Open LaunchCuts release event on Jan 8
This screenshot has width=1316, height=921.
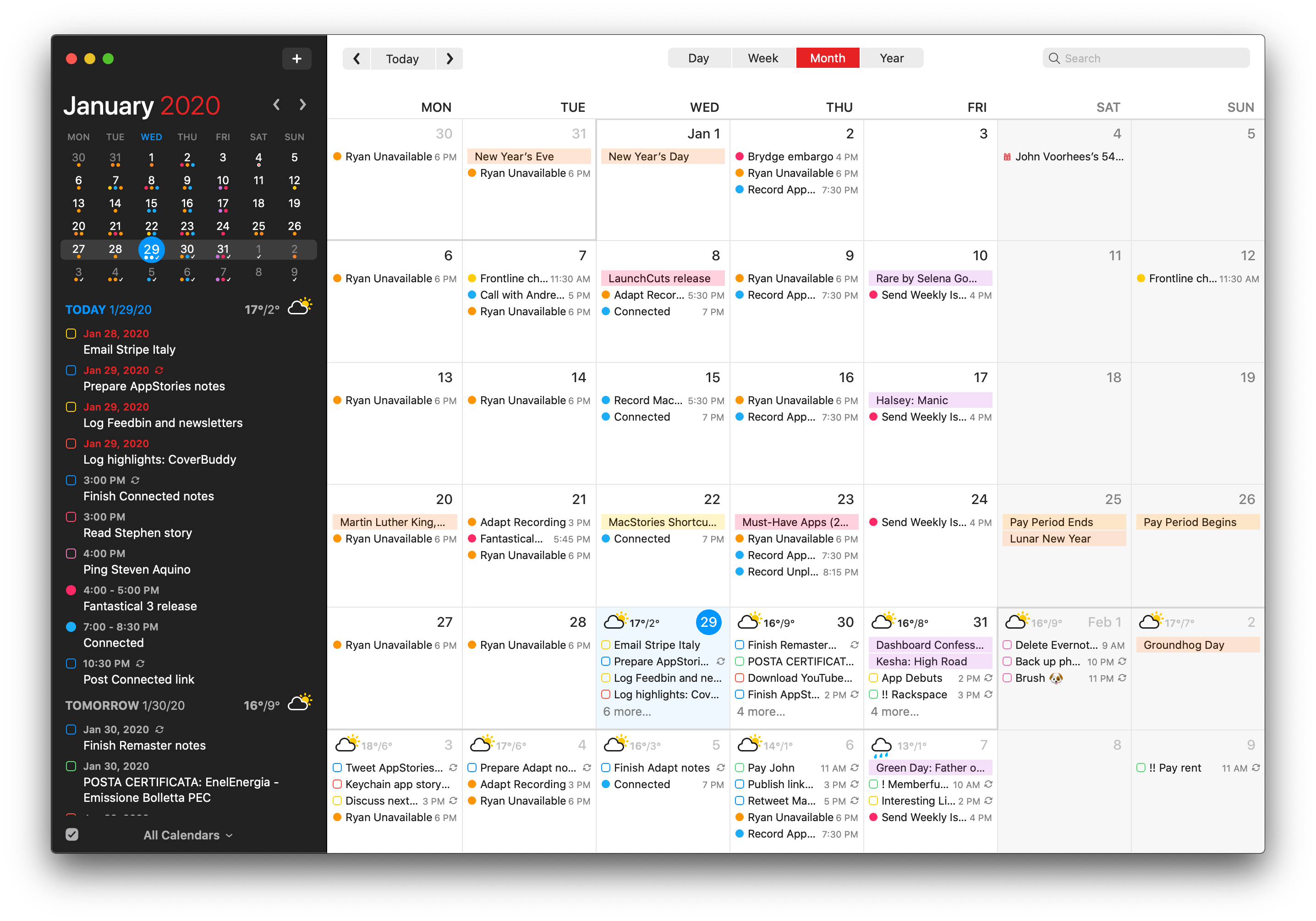[663, 279]
